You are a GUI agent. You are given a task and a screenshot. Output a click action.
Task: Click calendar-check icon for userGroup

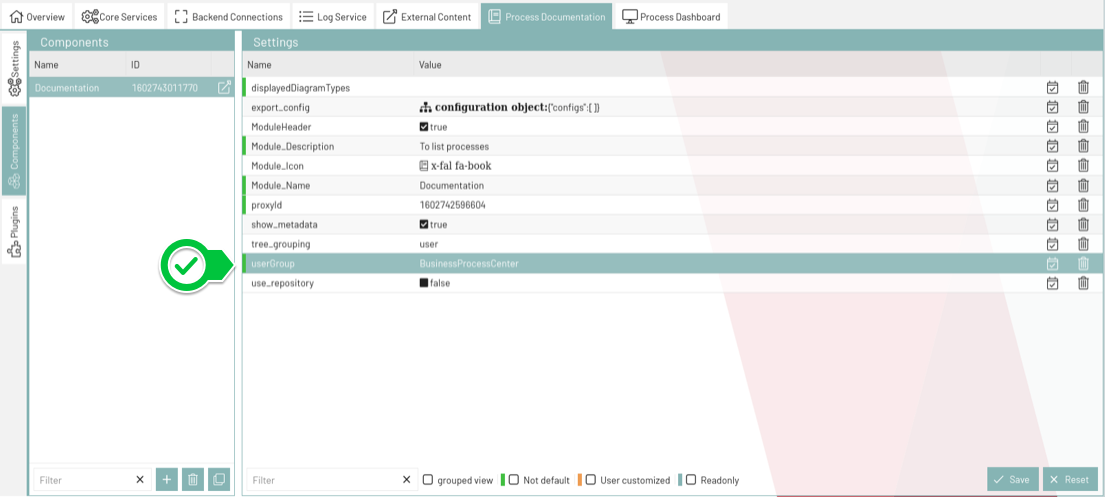(x=1052, y=264)
